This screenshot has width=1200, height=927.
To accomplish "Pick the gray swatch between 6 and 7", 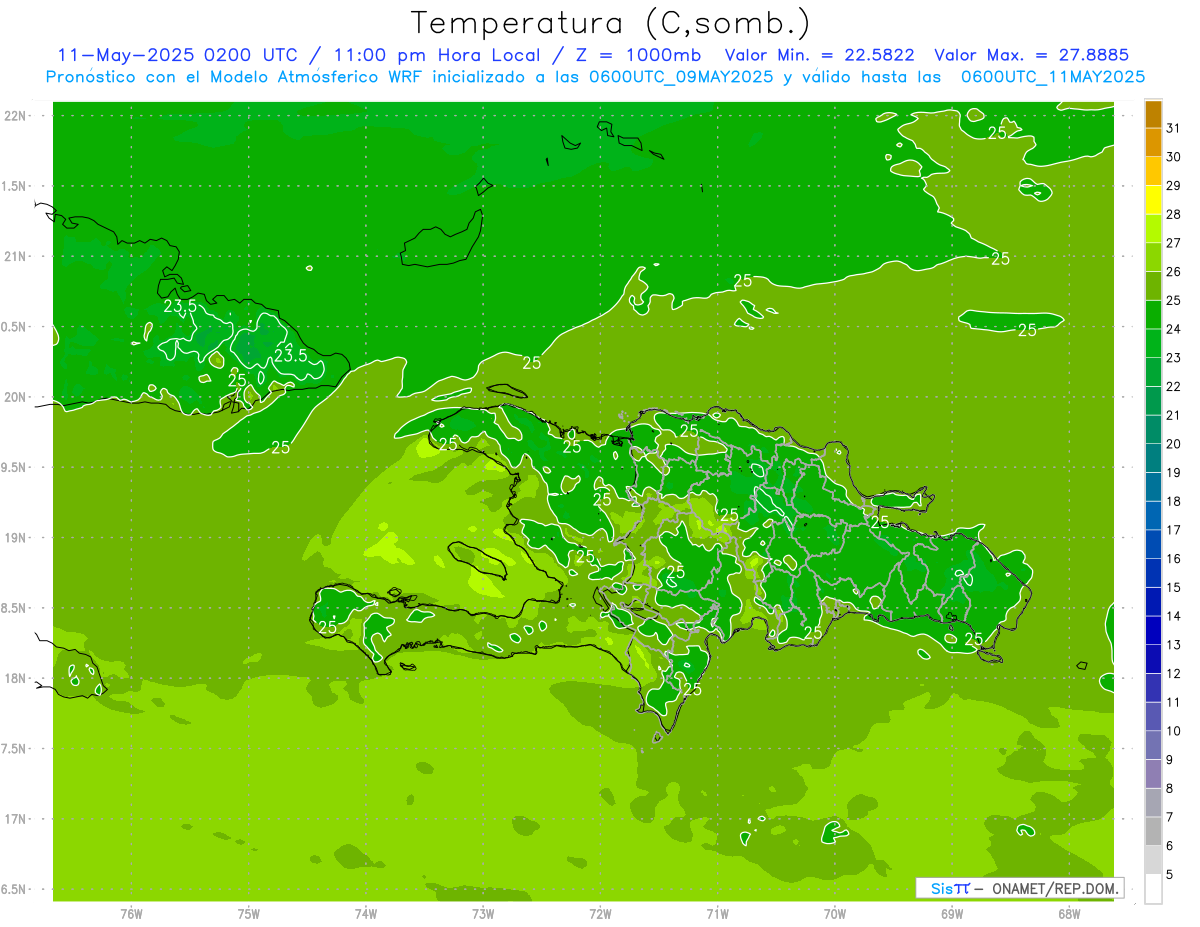I will pos(1153,832).
